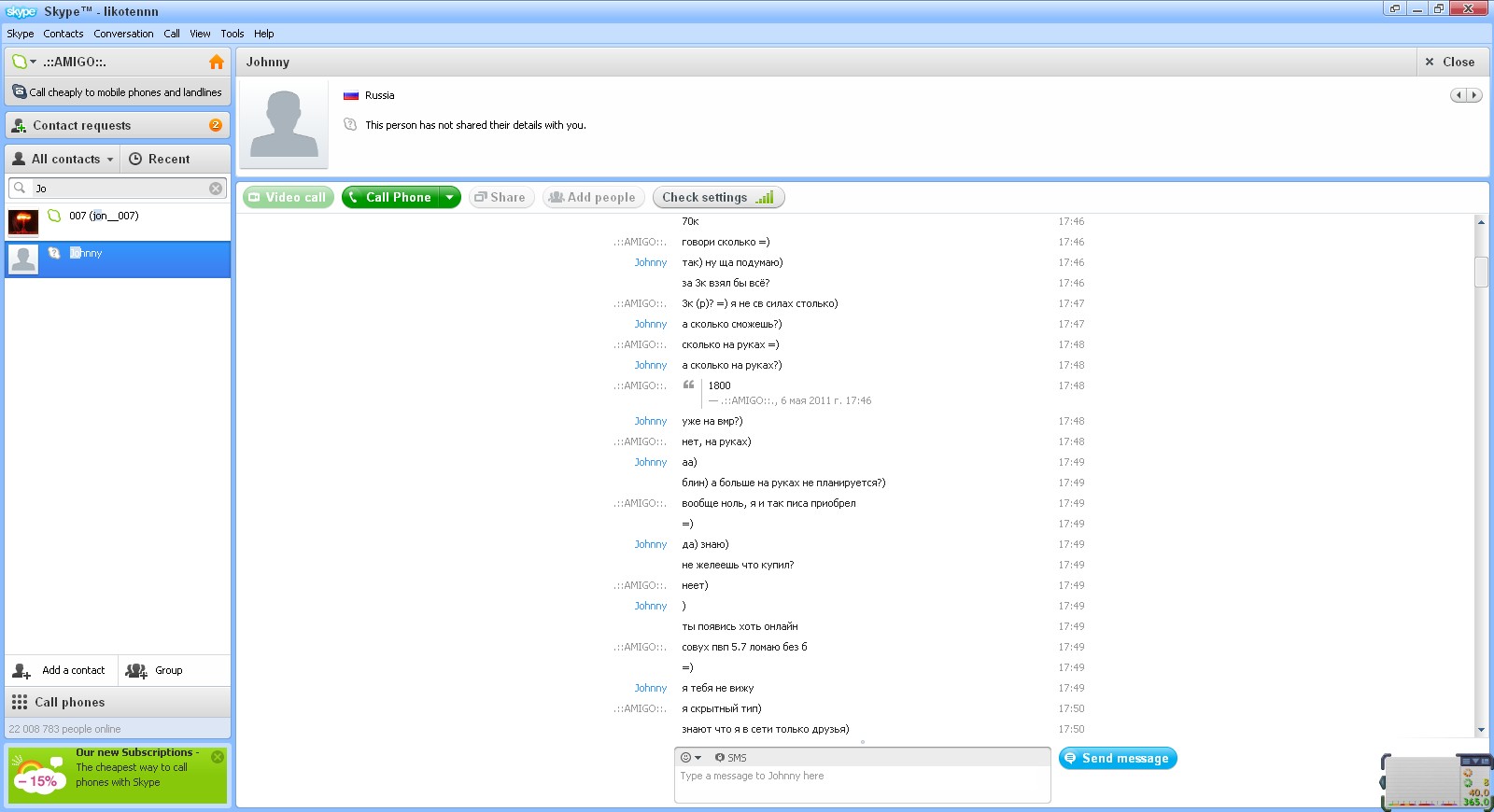Screen dimensions: 1494x812
Task: Click the Russia flag icon in profile
Action: tap(351, 95)
